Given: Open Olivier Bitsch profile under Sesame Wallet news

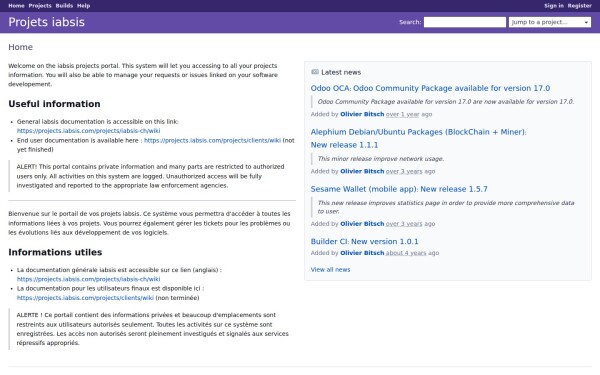Looking at the screenshot, I should tap(362, 224).
